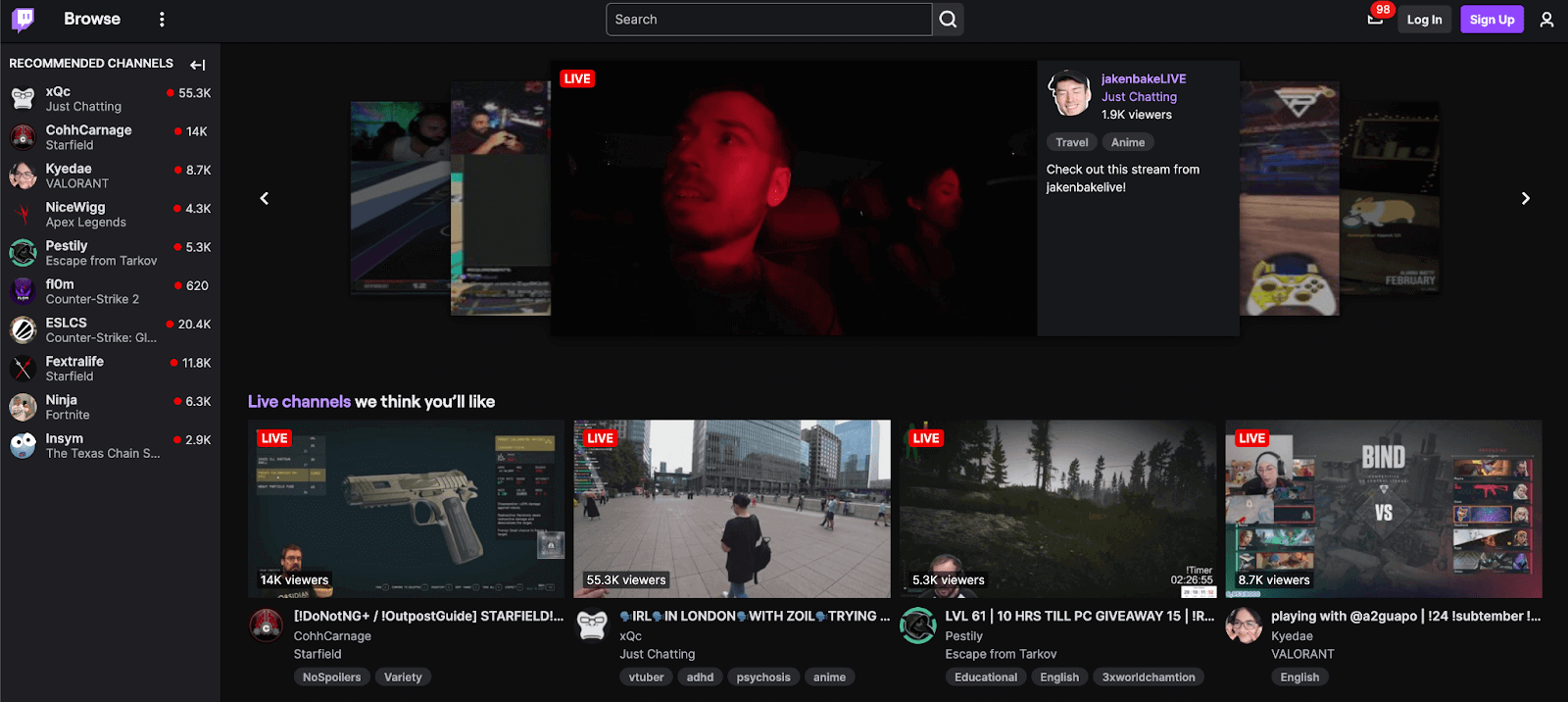
Task: Open Escape from Tarkov category under Pestily card
Action: pyautogui.click(x=1001, y=654)
